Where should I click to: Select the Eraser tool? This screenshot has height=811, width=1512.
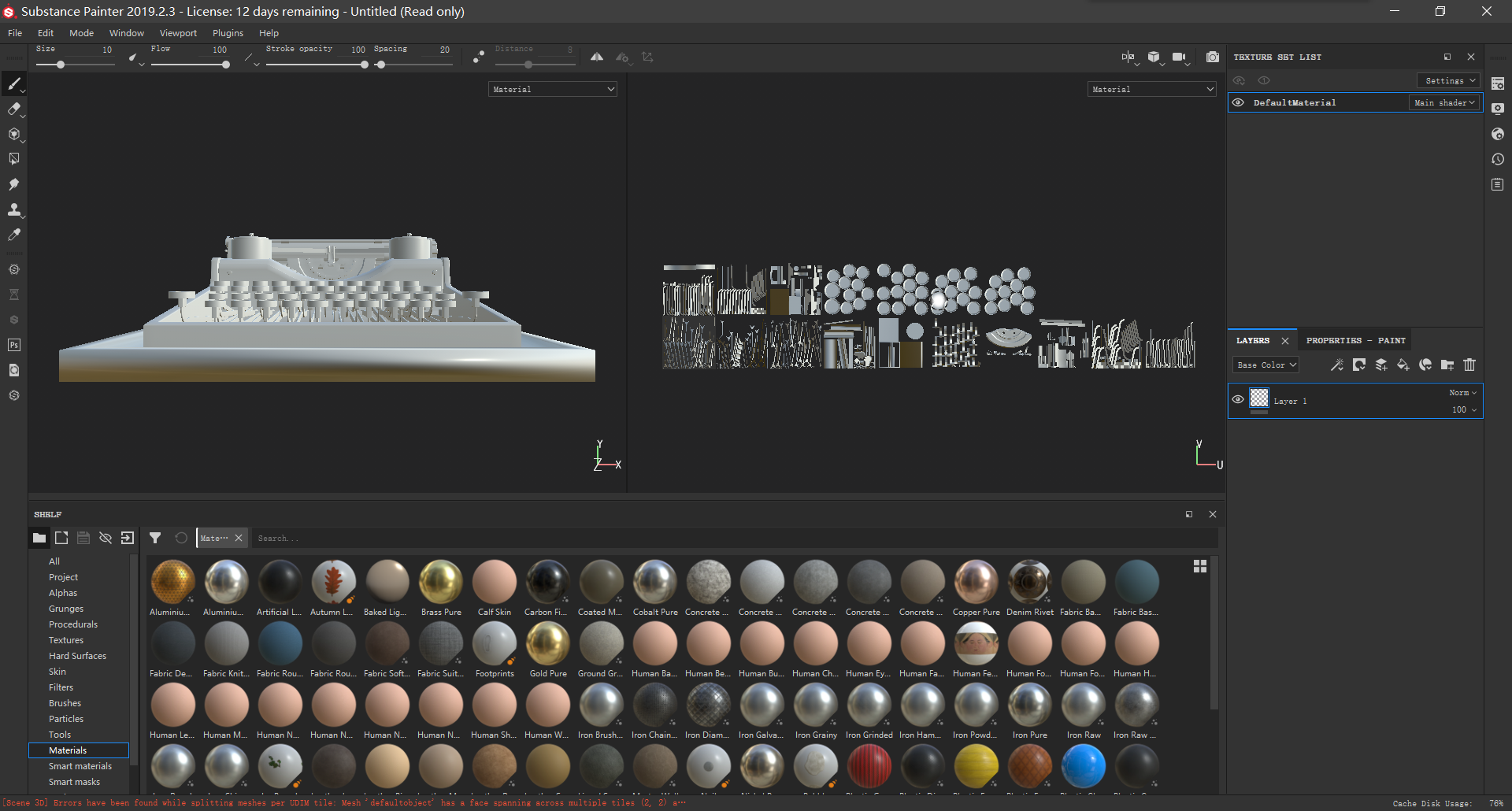click(x=14, y=109)
